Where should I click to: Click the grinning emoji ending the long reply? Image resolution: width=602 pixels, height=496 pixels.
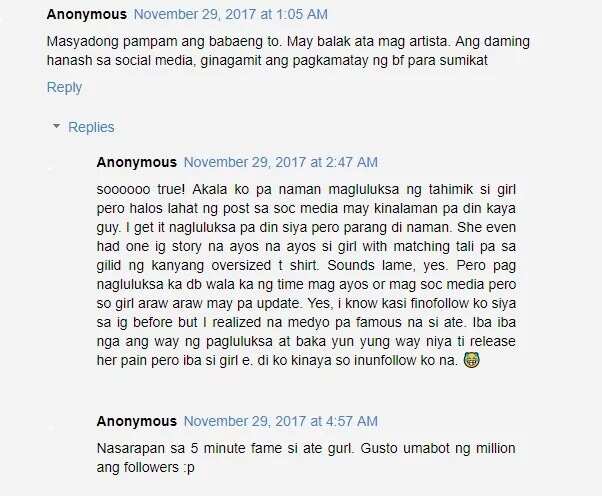(x=471, y=360)
